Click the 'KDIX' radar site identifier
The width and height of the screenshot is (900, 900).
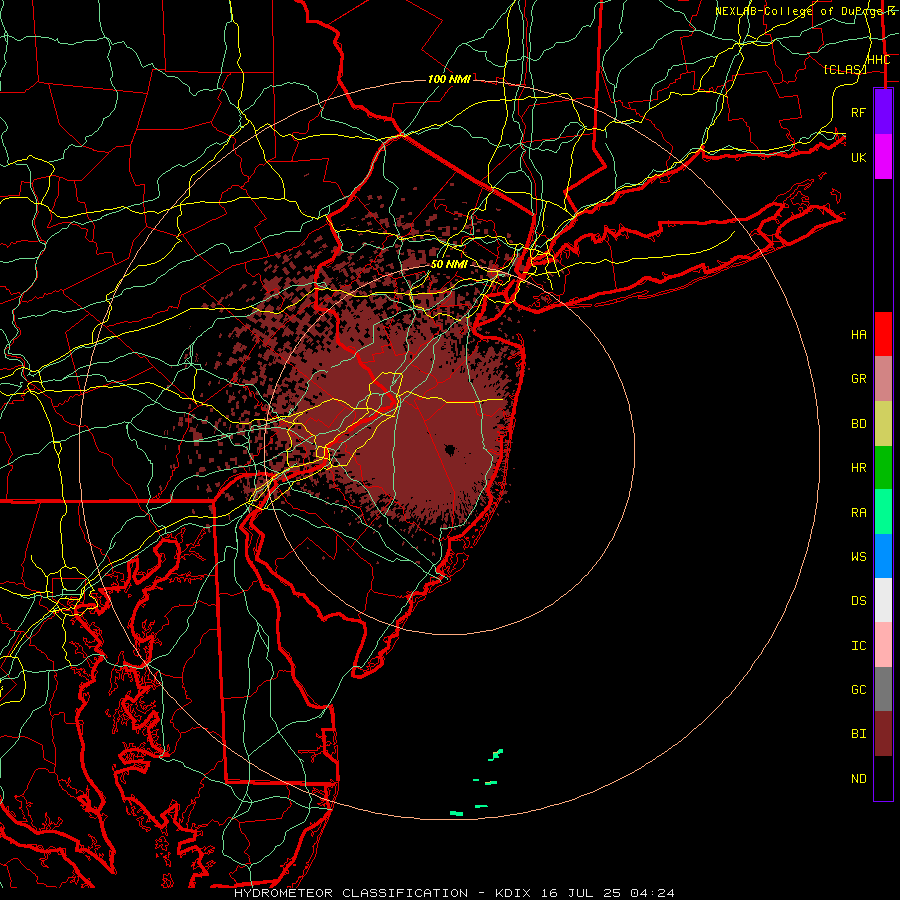coord(513,893)
